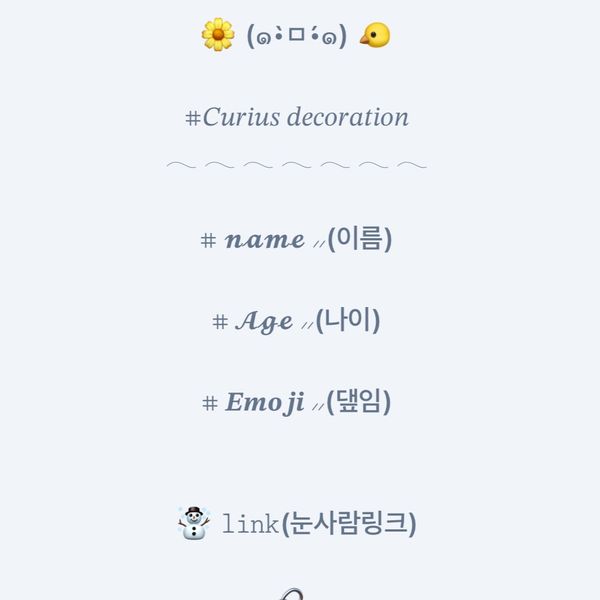Click the double slash after Emoji
Image resolution: width=600 pixels, height=600 pixels.
[x=318, y=406]
